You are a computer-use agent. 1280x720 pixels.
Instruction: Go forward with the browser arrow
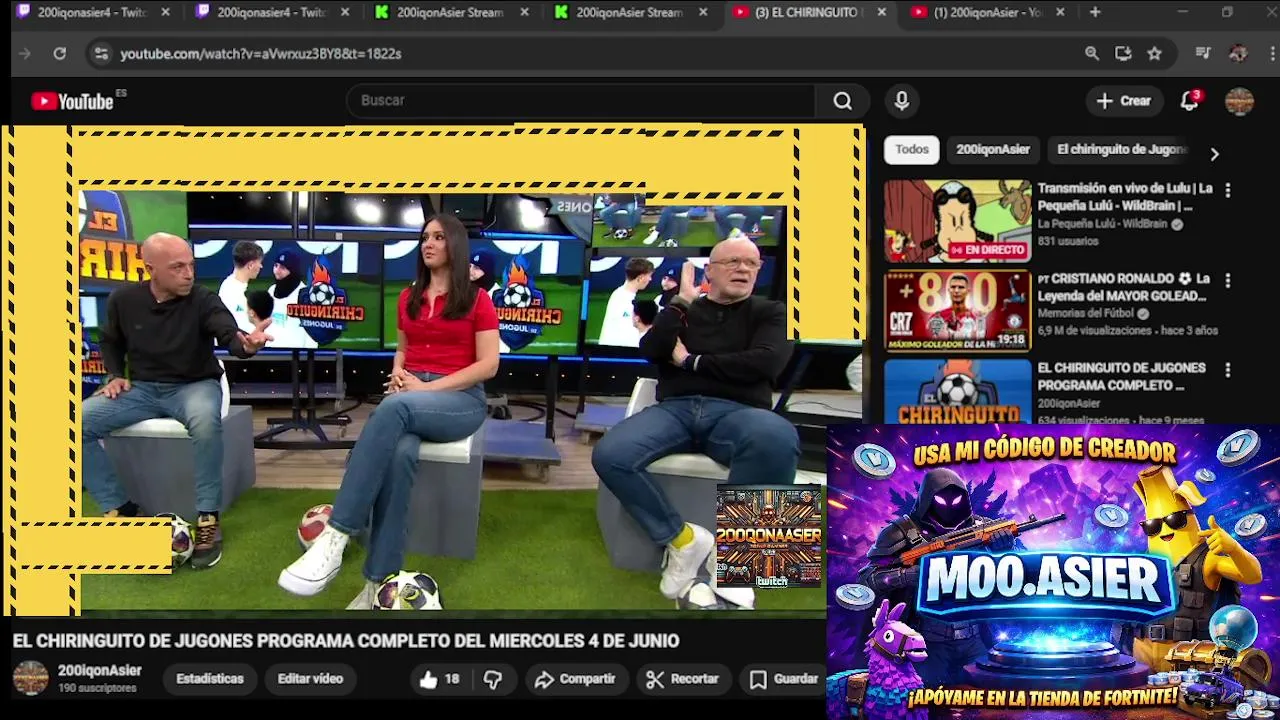(x=25, y=54)
